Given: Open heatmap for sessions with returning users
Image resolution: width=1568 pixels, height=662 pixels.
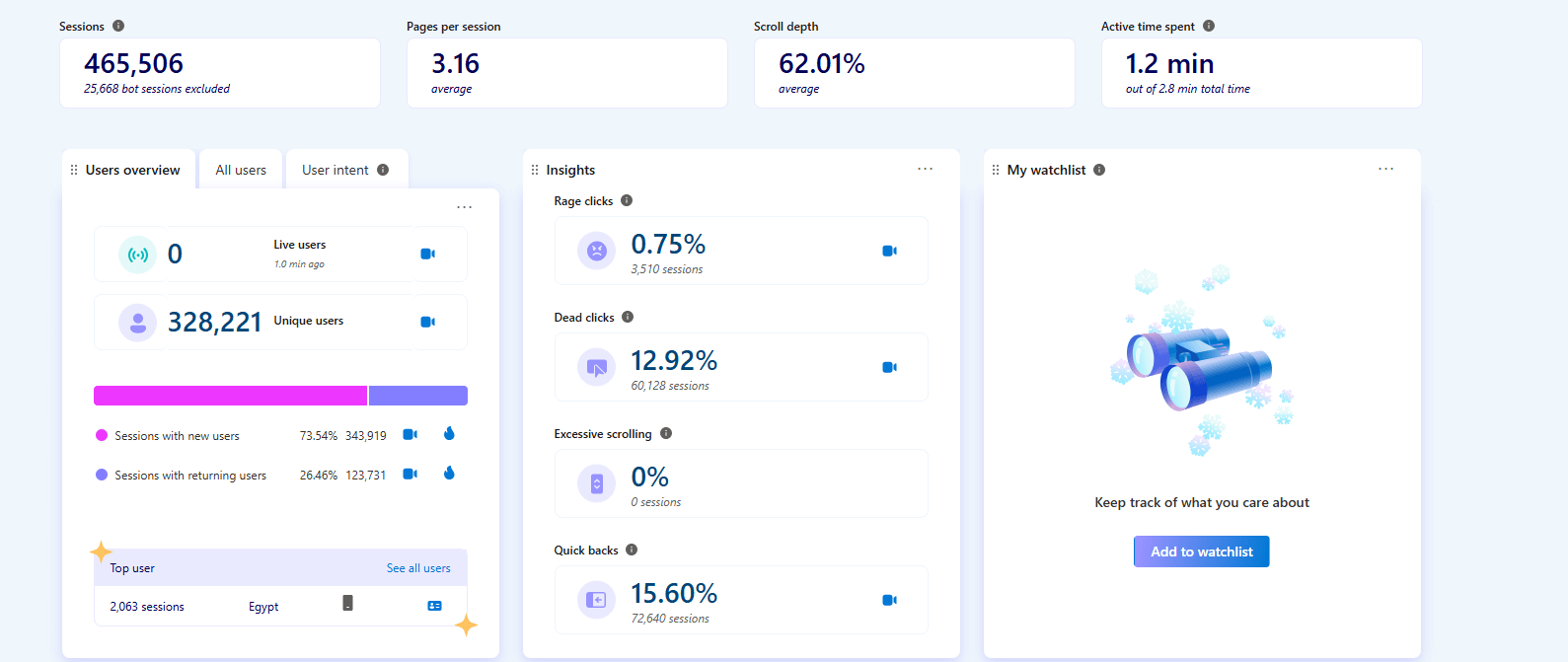Looking at the screenshot, I should [x=449, y=474].
